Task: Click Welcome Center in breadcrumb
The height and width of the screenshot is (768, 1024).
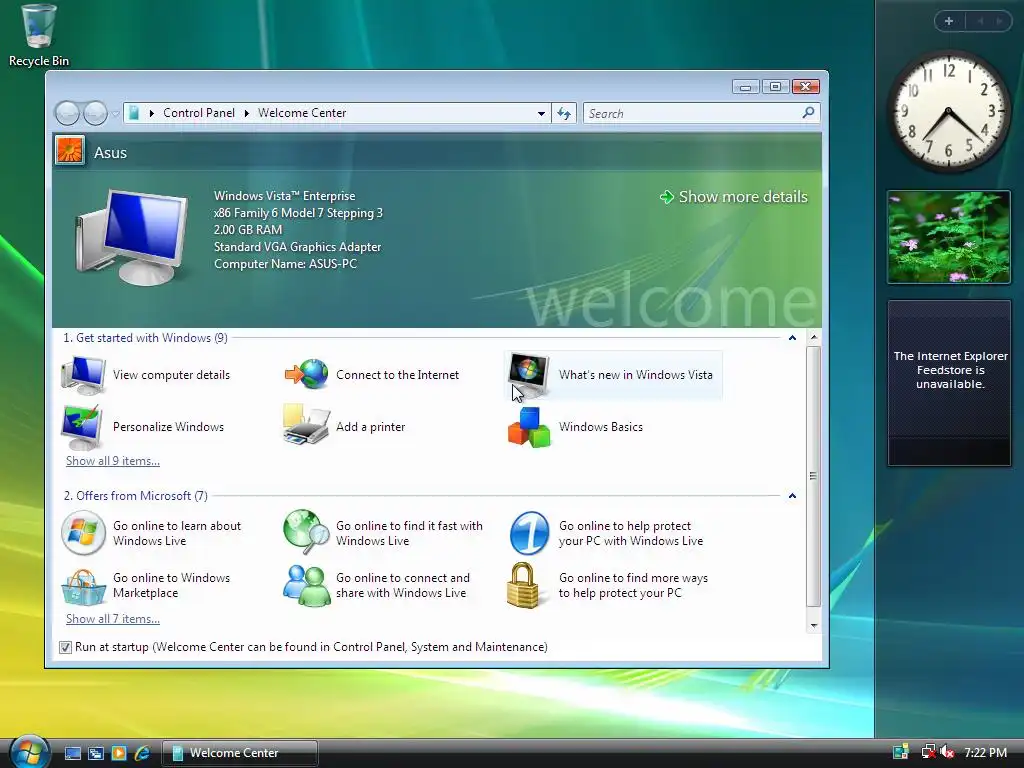Action: point(302,113)
